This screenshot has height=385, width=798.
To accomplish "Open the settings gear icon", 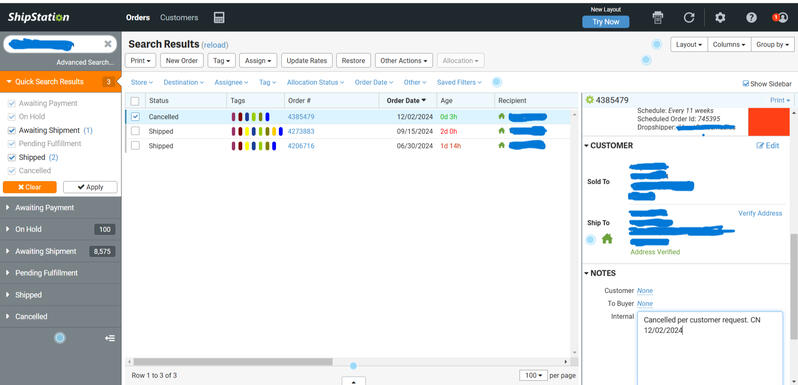I will [720, 17].
